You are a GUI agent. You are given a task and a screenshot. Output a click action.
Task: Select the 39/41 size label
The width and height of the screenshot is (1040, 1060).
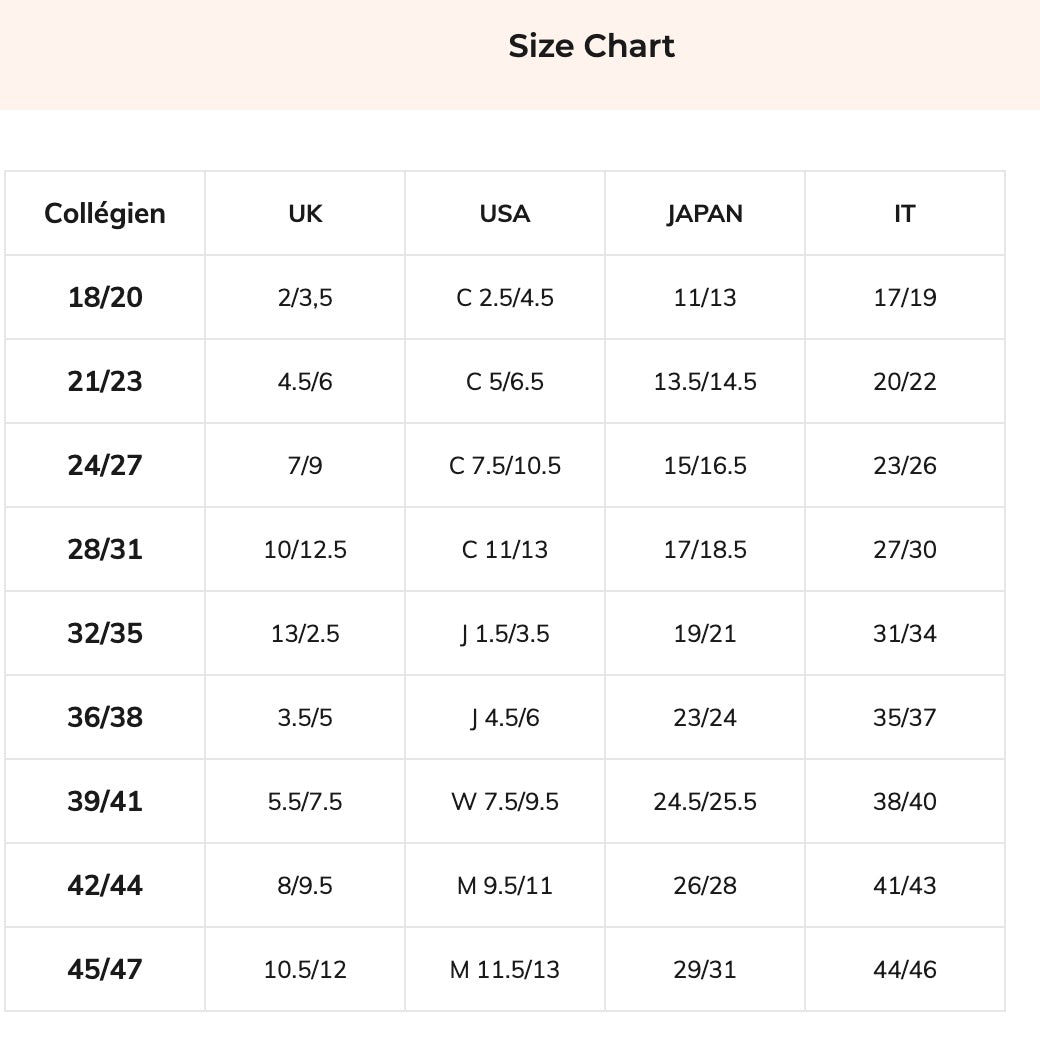[105, 801]
